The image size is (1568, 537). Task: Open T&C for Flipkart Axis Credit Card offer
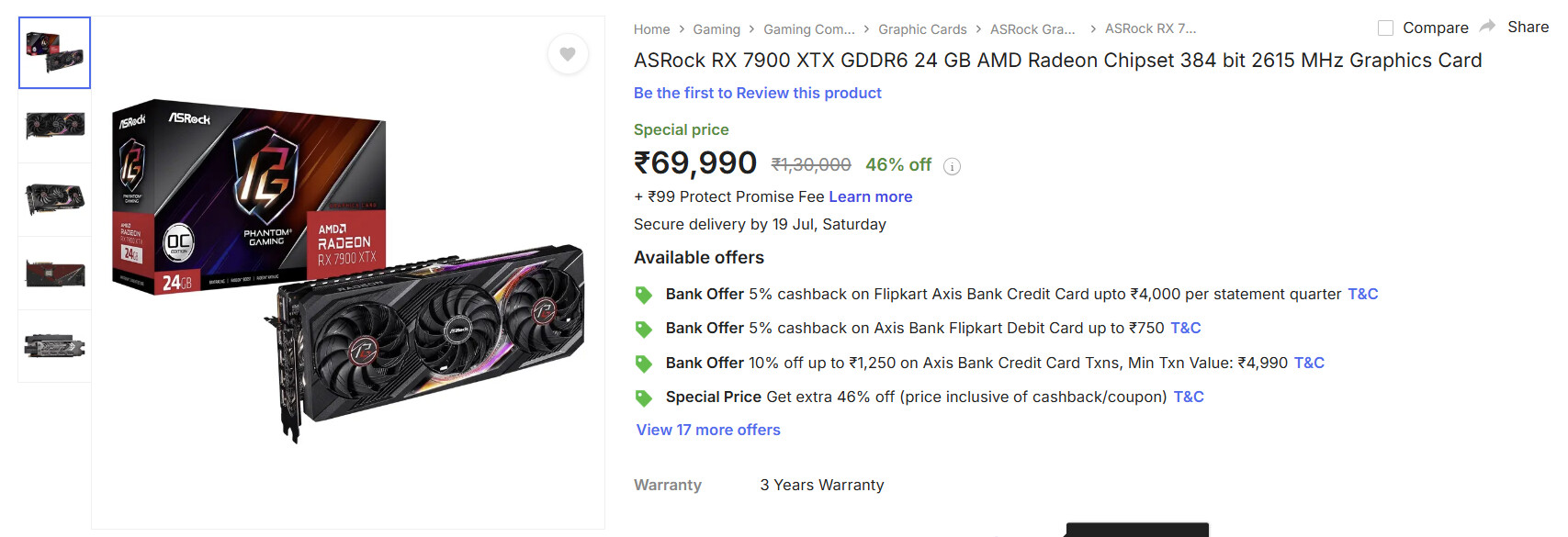click(1362, 294)
